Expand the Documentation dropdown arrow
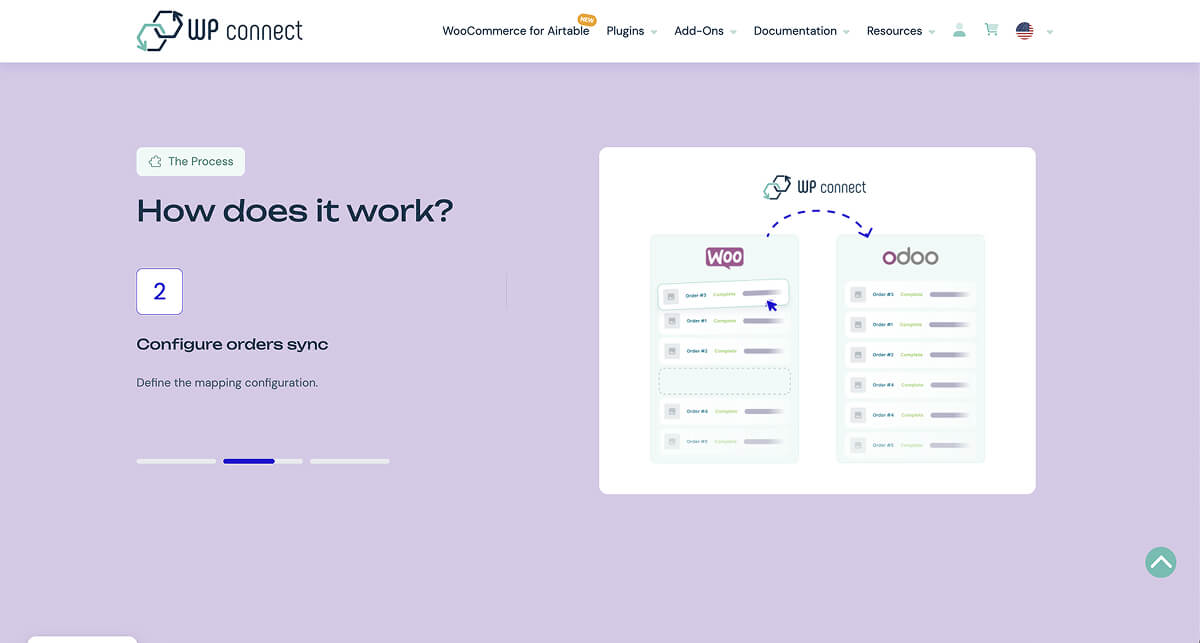This screenshot has height=643, width=1200. (x=846, y=32)
